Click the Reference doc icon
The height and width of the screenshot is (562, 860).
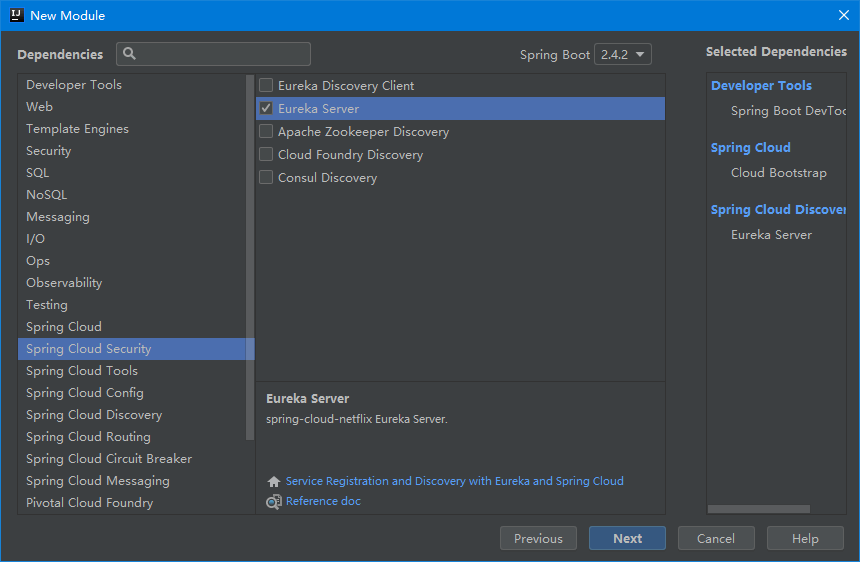[274, 502]
